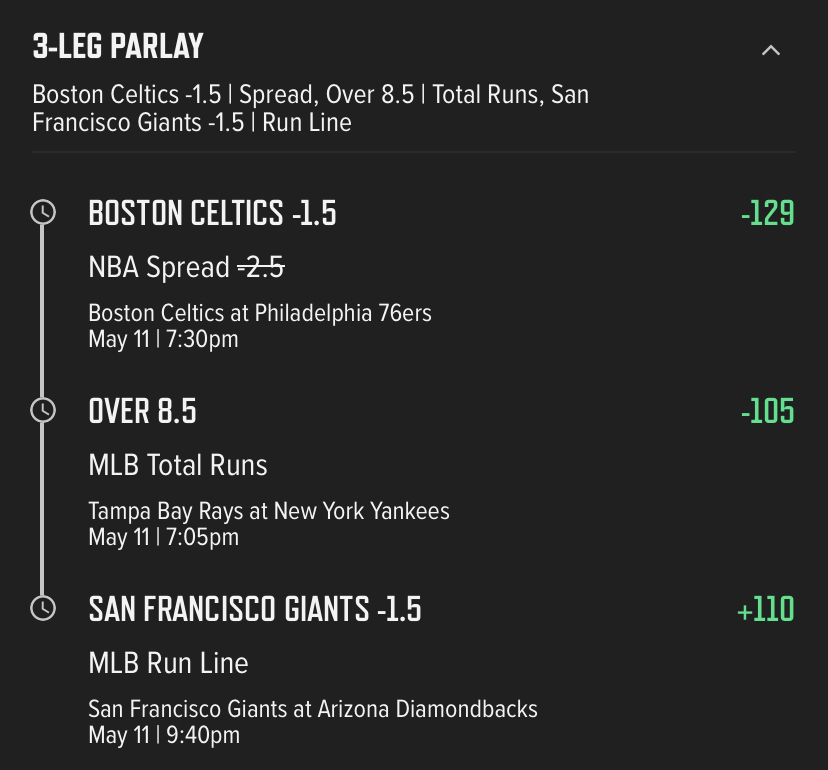Click the MLB Run Line label

168,663
